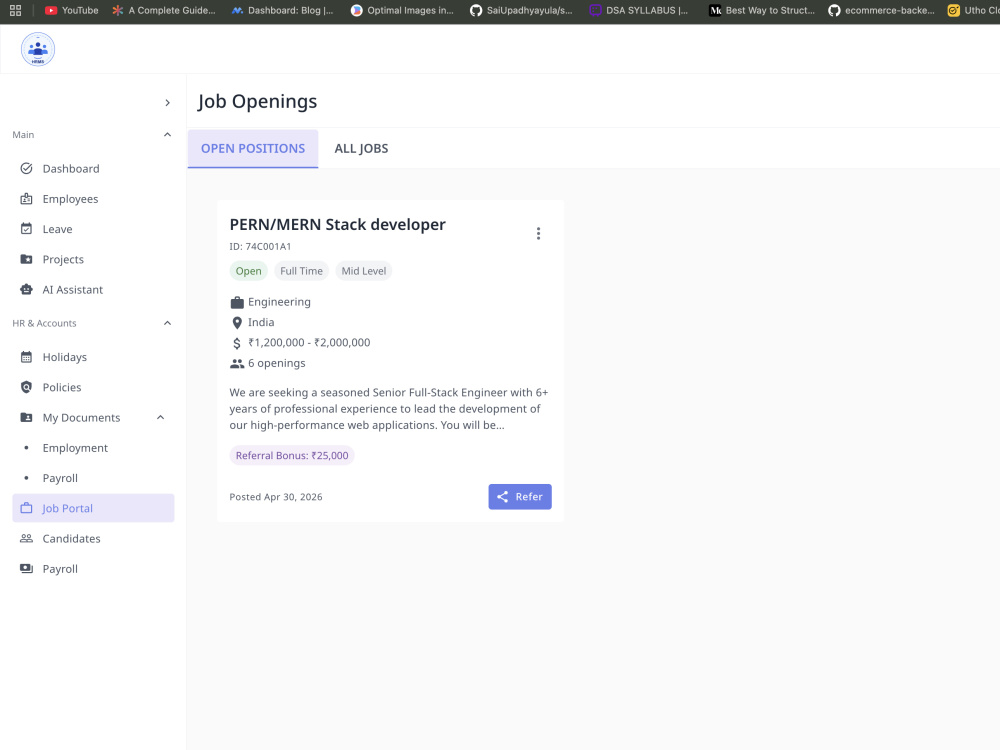Click the Holidays calendar icon
1000x750 pixels.
(26, 357)
